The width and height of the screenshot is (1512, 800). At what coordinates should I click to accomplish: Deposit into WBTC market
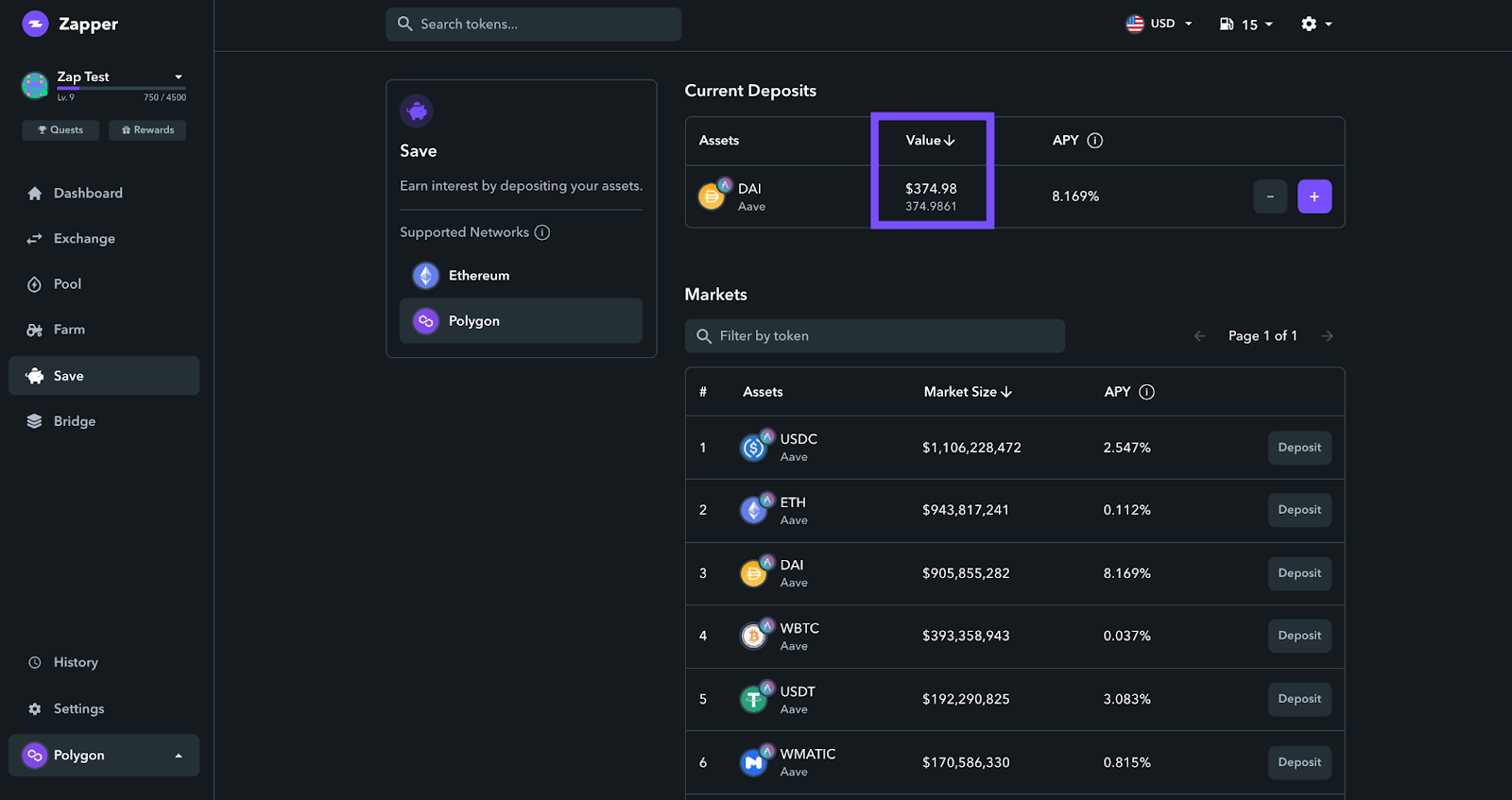pyautogui.click(x=1299, y=636)
